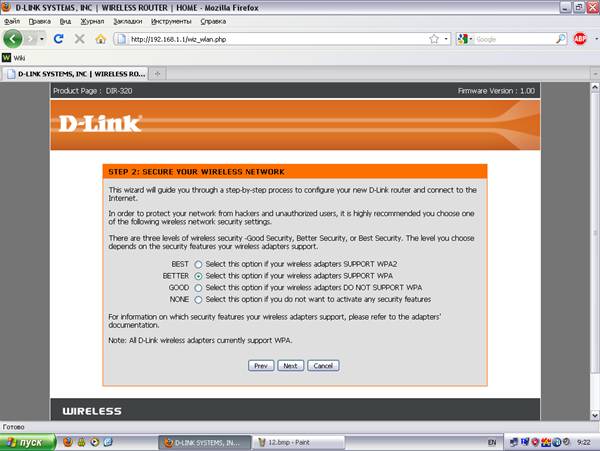Open the Закладки menu
The image size is (600, 451).
[128, 21]
